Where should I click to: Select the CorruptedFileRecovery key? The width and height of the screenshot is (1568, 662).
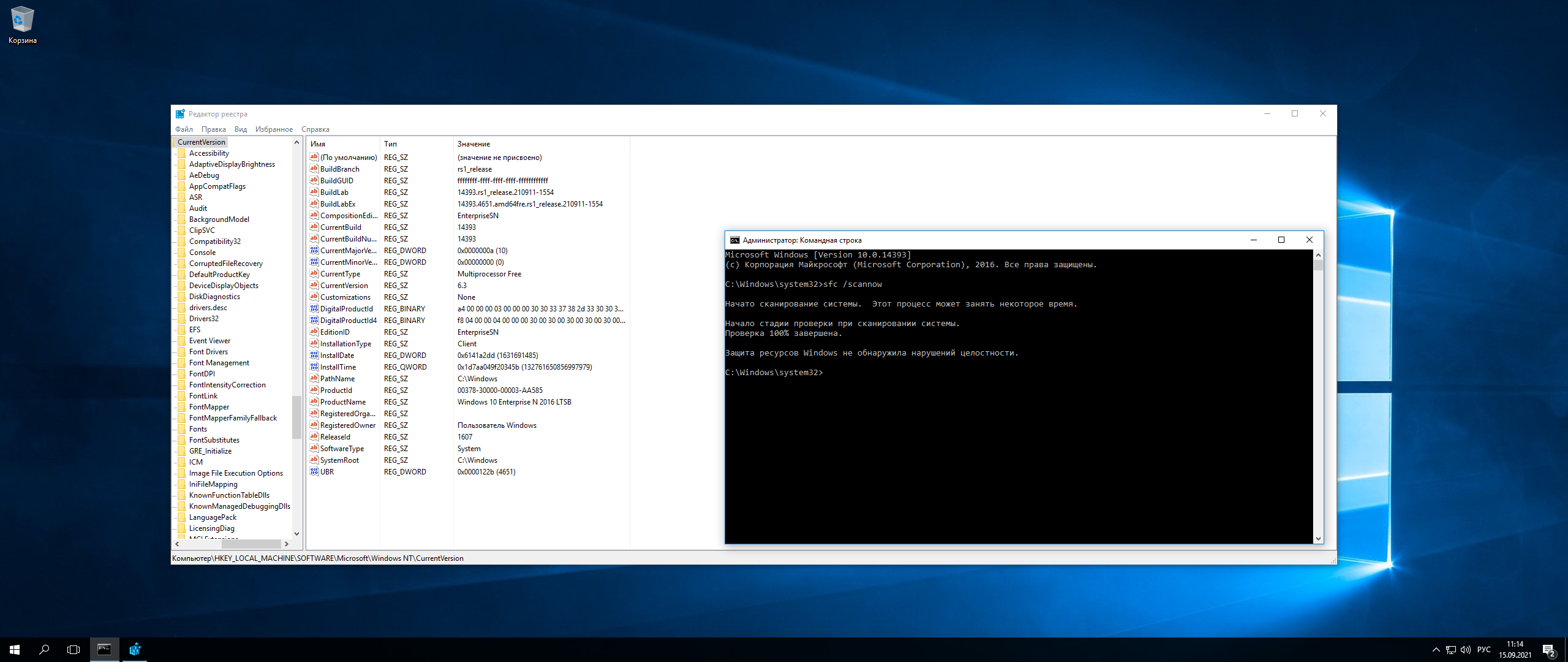point(226,264)
